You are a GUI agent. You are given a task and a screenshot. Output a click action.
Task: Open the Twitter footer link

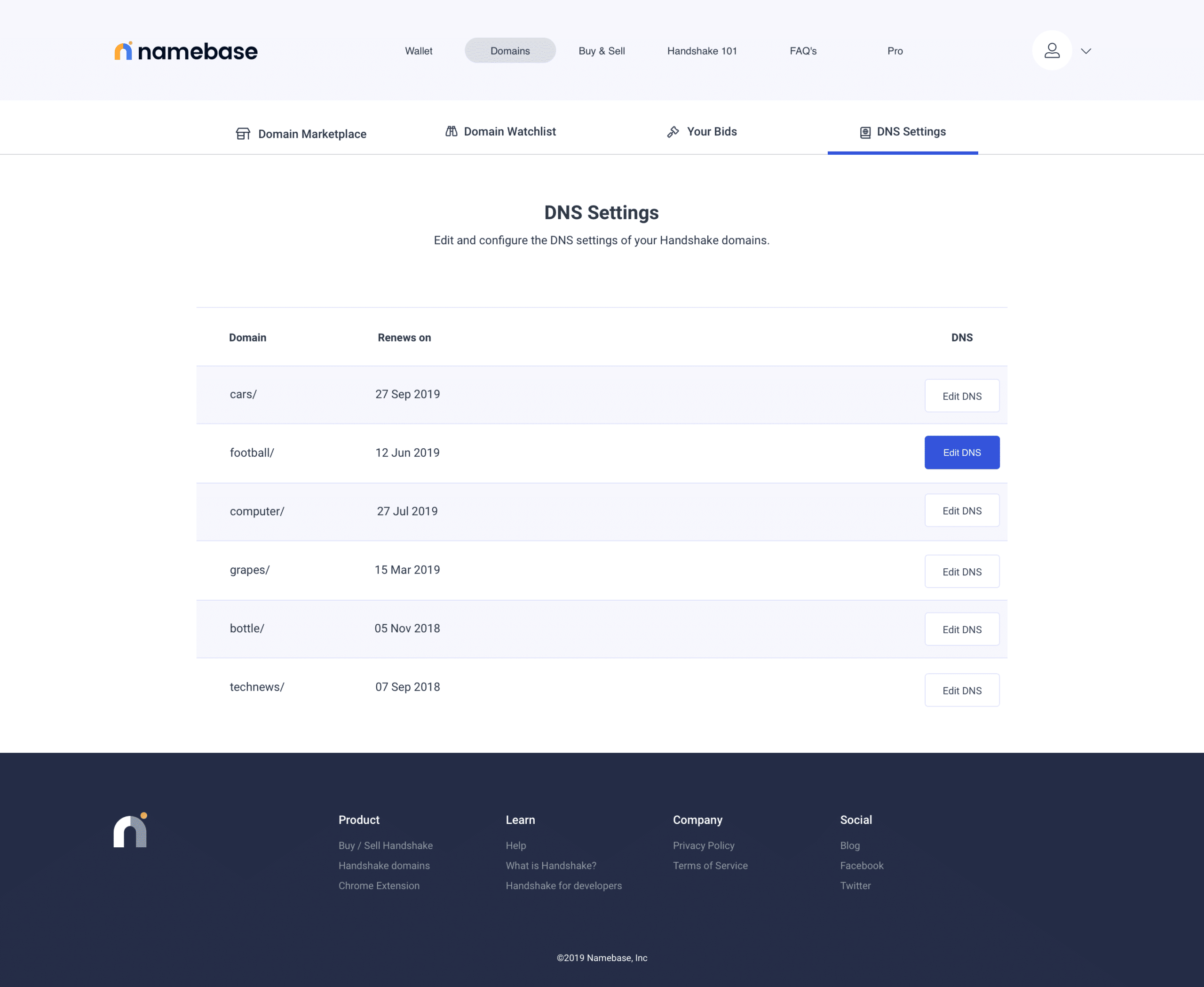(855, 885)
